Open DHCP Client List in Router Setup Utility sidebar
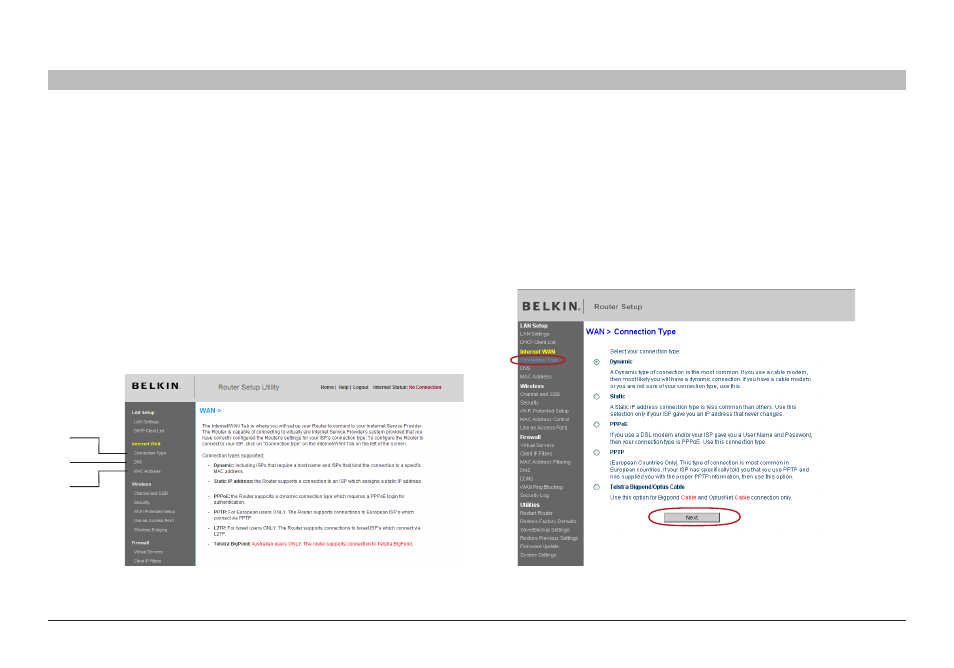The width and height of the screenshot is (954, 668). pos(149,431)
